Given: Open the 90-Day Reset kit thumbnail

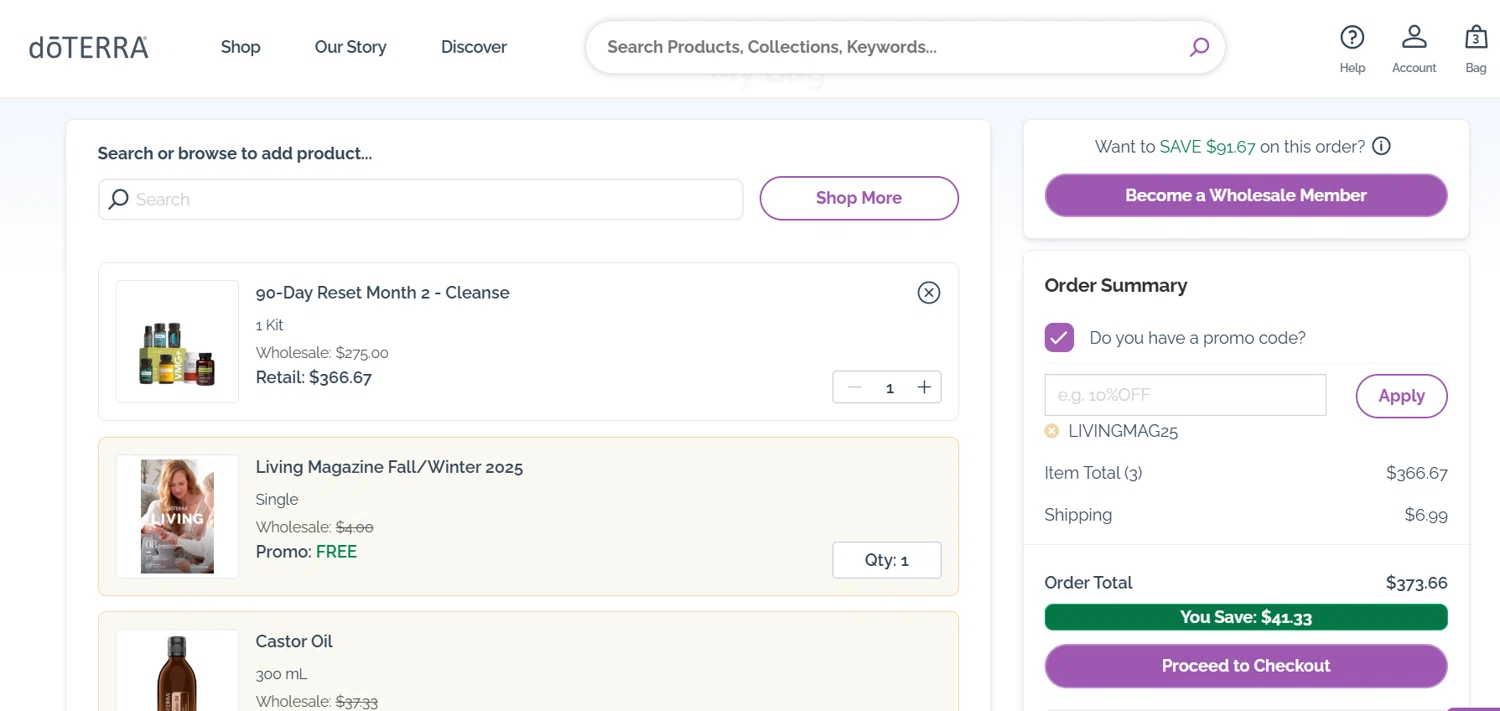Looking at the screenshot, I should tap(177, 342).
